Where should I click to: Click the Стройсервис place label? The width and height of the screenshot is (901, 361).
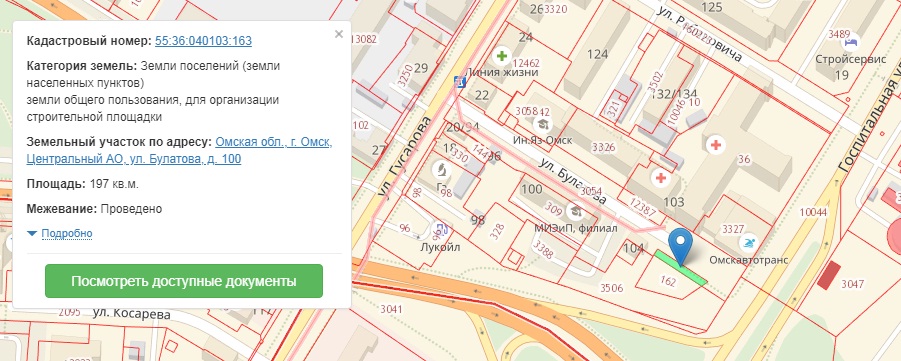[850, 59]
